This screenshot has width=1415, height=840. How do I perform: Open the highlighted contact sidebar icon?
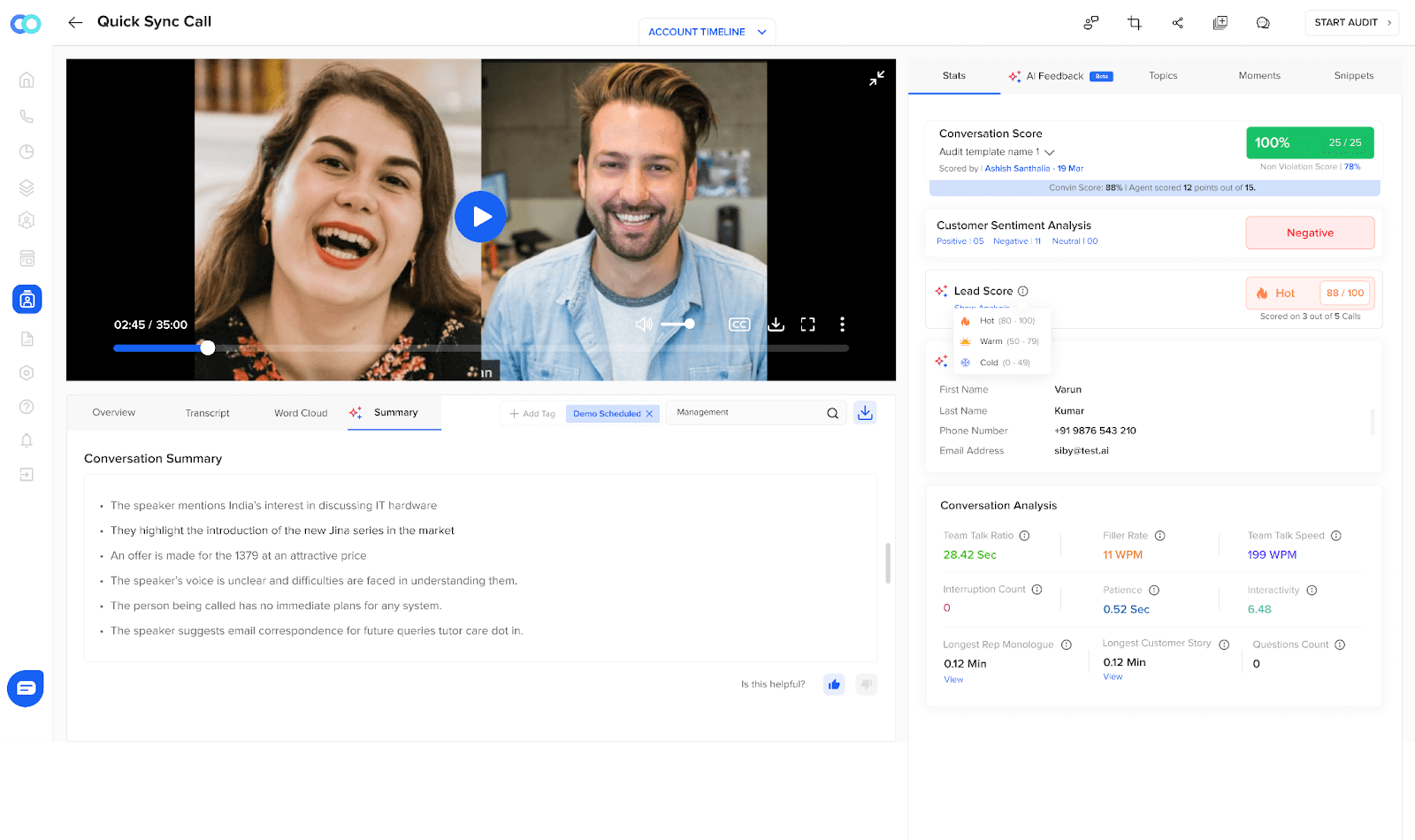coord(27,300)
